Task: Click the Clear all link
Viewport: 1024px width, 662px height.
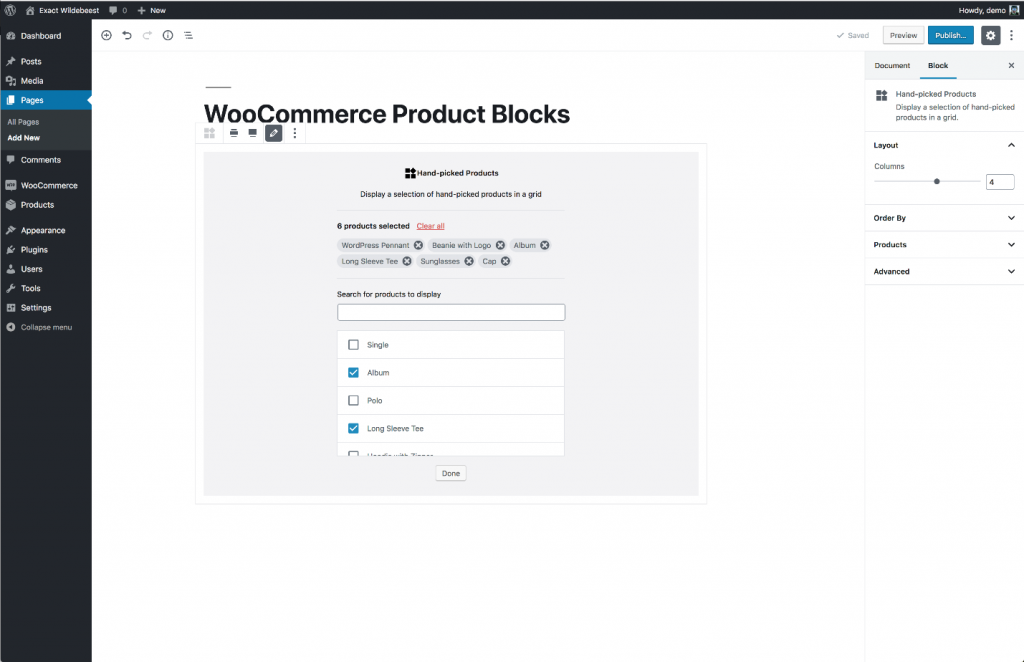Action: (430, 226)
